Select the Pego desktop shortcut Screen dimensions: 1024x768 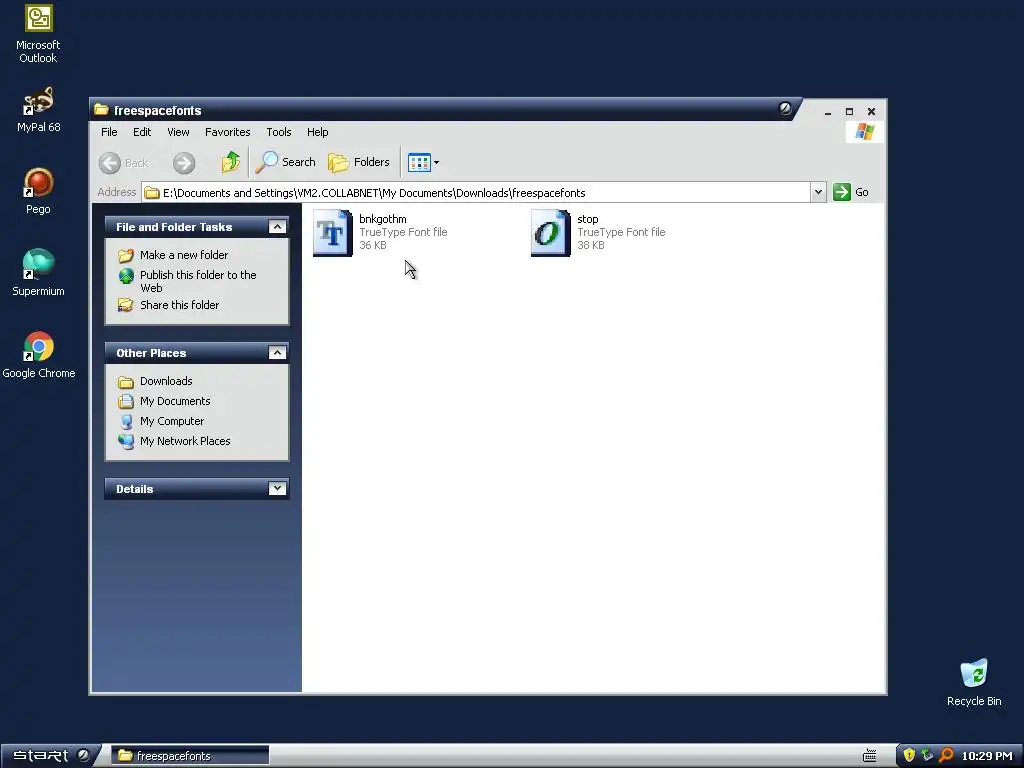tap(38, 191)
